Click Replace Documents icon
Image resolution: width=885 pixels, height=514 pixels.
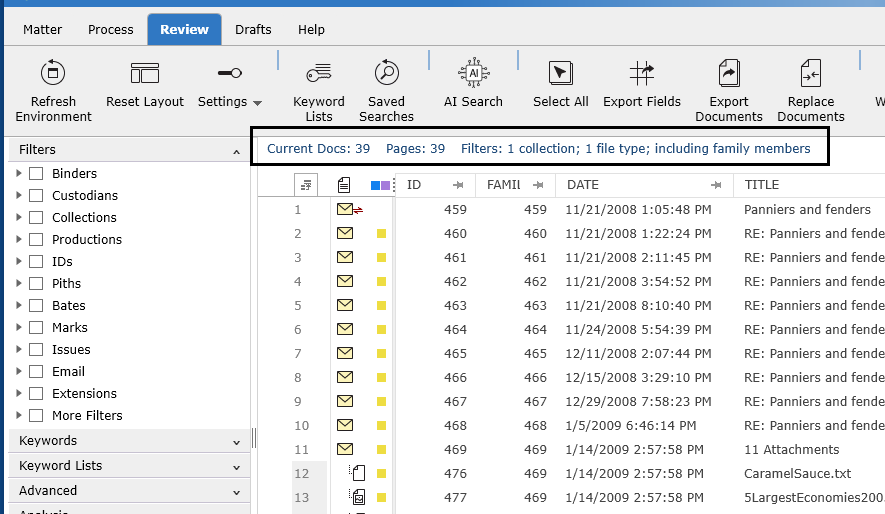click(x=811, y=73)
